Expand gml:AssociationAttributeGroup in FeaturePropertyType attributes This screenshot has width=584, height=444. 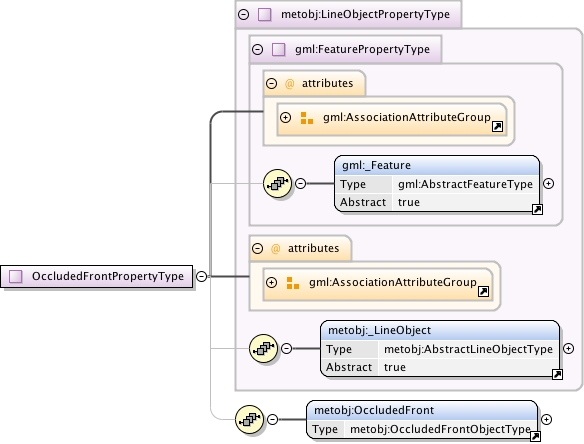285,117
